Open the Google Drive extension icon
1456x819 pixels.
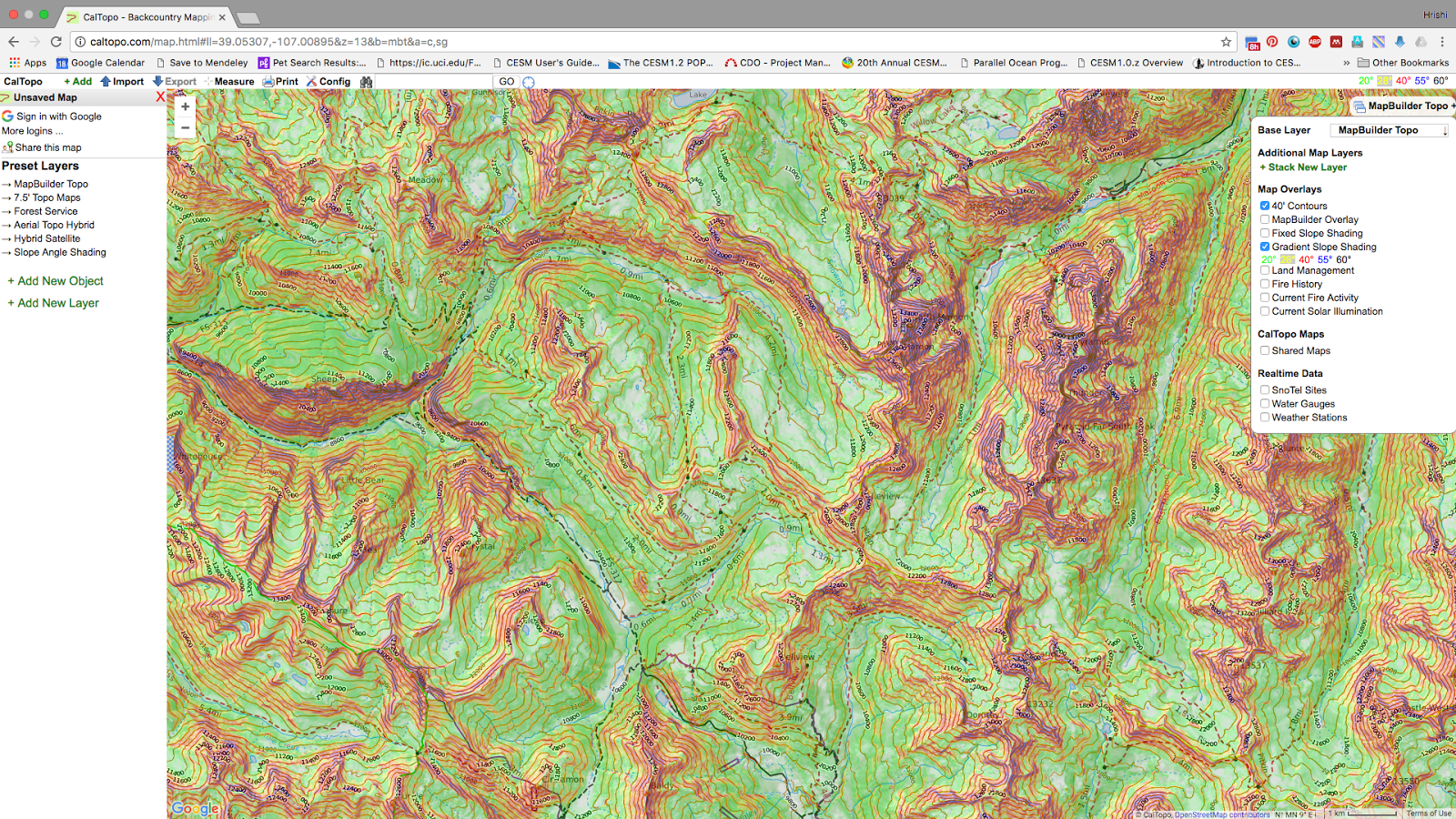pyautogui.click(x=1421, y=42)
